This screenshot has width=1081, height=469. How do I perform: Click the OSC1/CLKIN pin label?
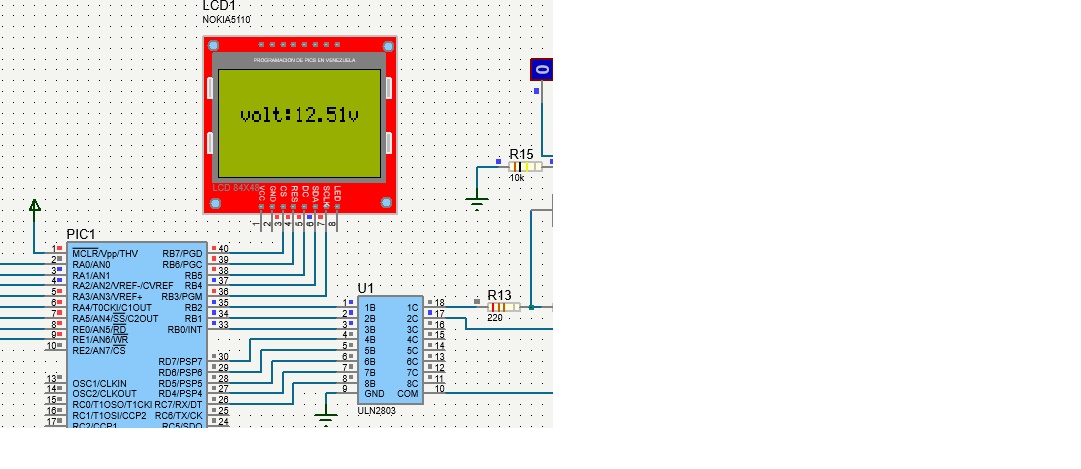(x=99, y=383)
